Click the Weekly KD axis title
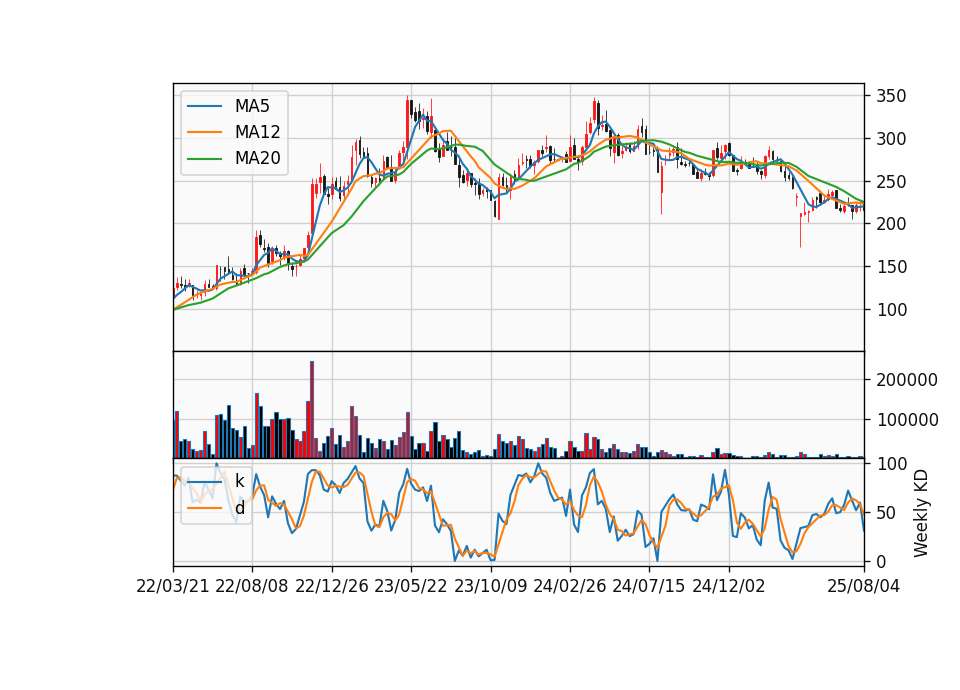This screenshot has width=960, height=690. (x=921, y=513)
